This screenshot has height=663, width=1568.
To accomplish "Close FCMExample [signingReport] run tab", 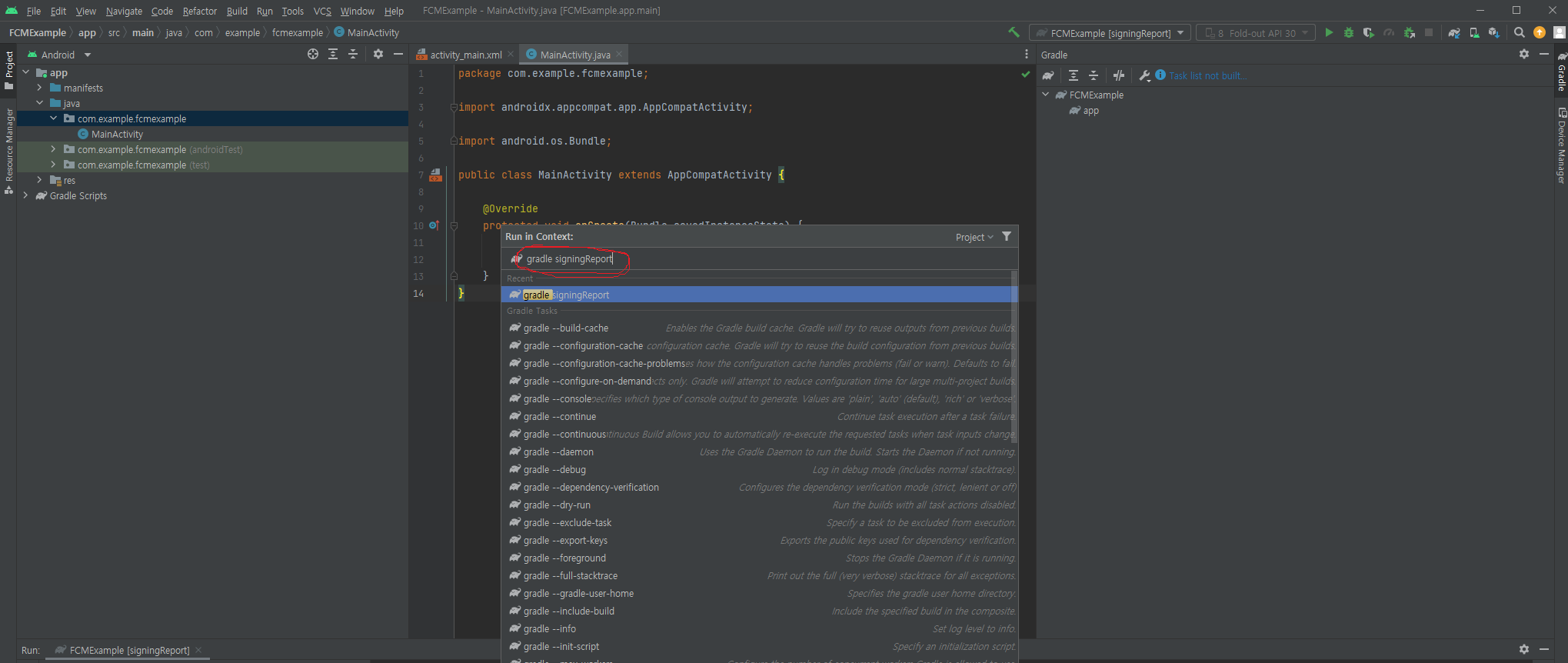I will click(x=198, y=650).
